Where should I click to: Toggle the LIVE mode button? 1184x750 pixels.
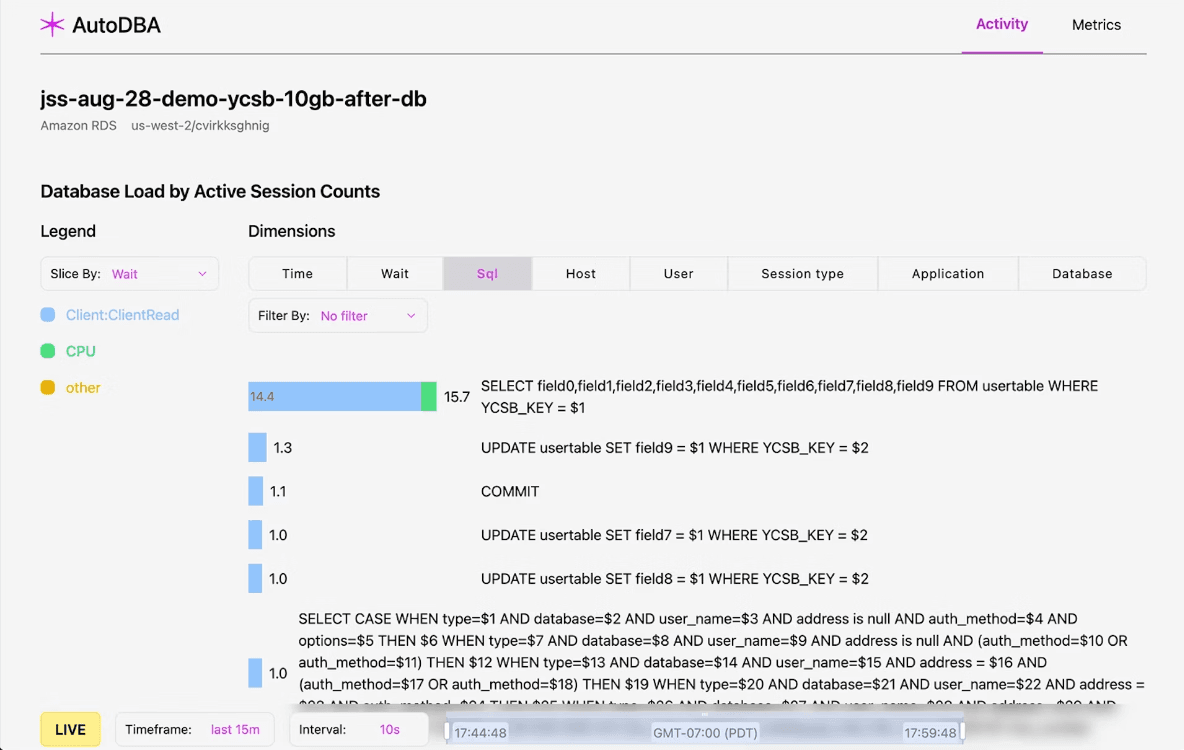pyautogui.click(x=70, y=730)
